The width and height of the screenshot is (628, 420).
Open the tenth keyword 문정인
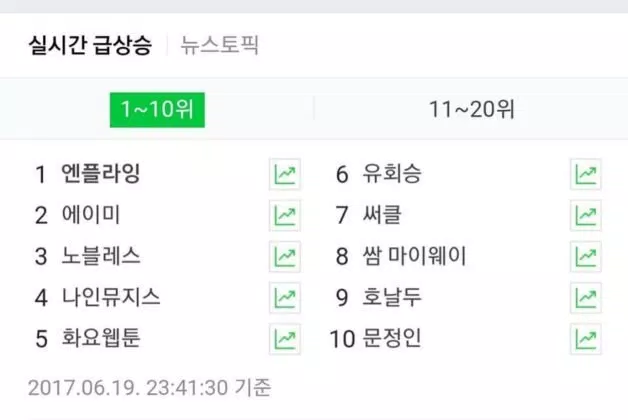(392, 338)
